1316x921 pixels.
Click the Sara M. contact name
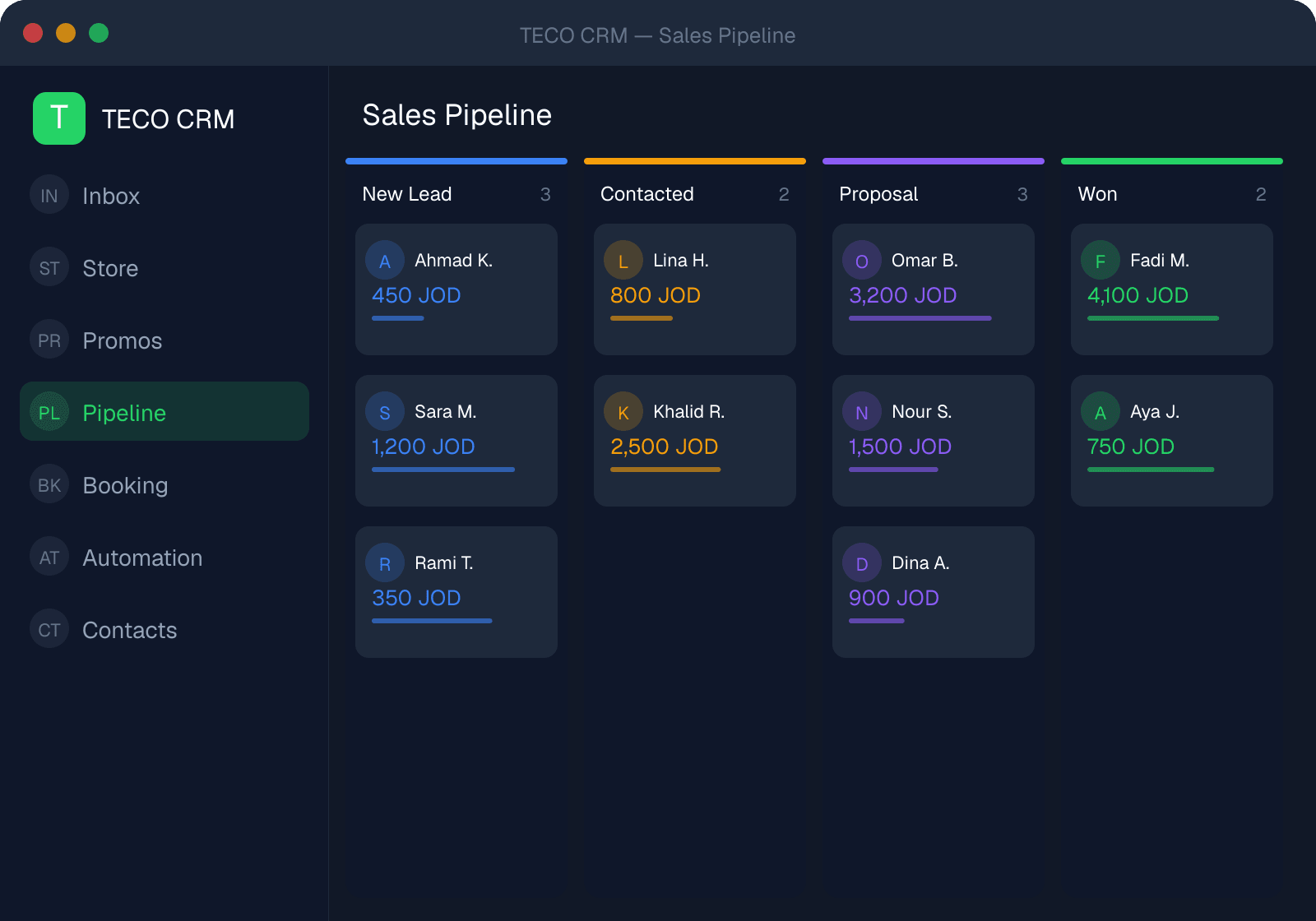pos(446,412)
